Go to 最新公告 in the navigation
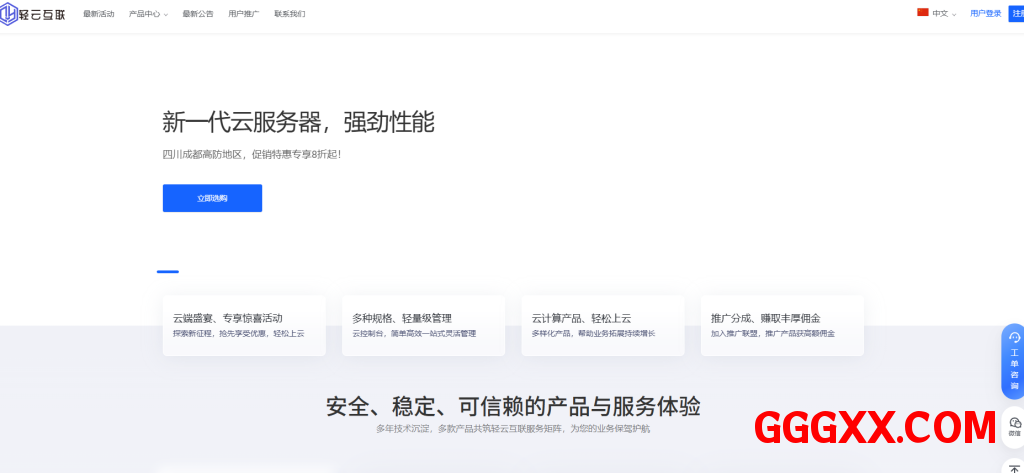The width and height of the screenshot is (1024, 473). [x=198, y=14]
